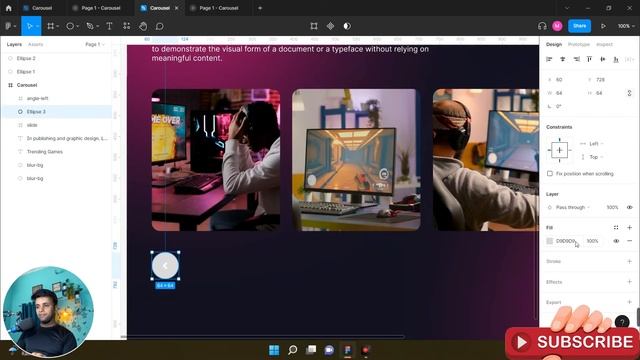Edit the fill hex value D9D9D9

[x=566, y=241]
